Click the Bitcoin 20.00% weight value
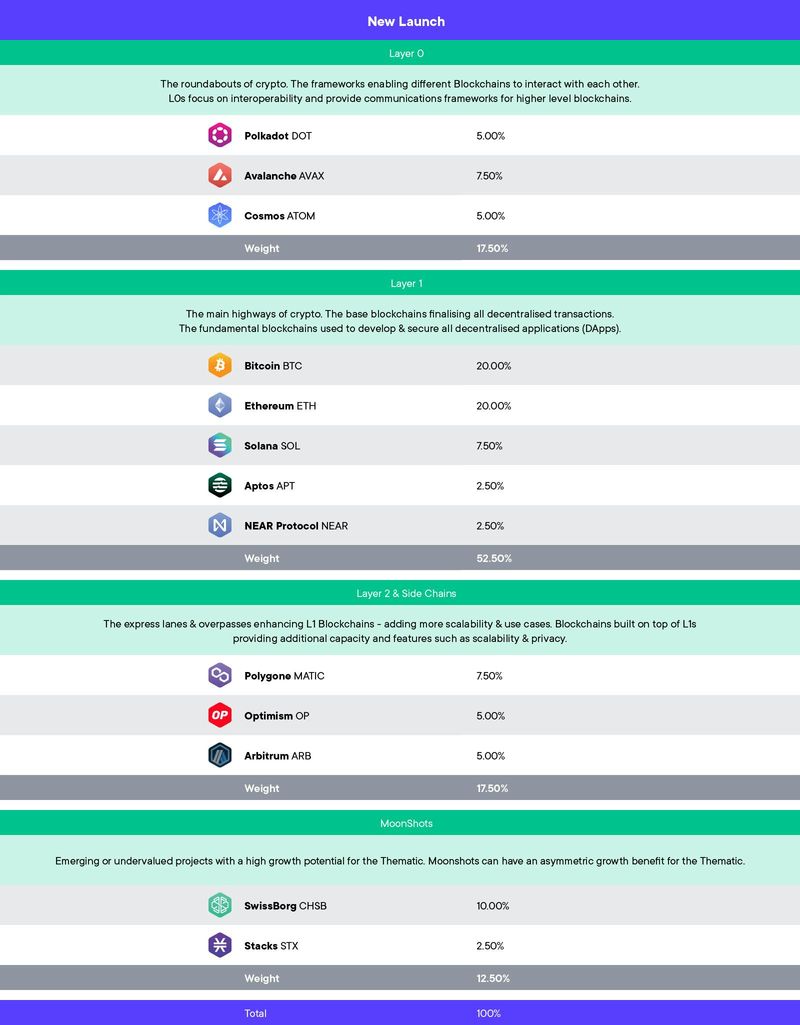 (493, 366)
